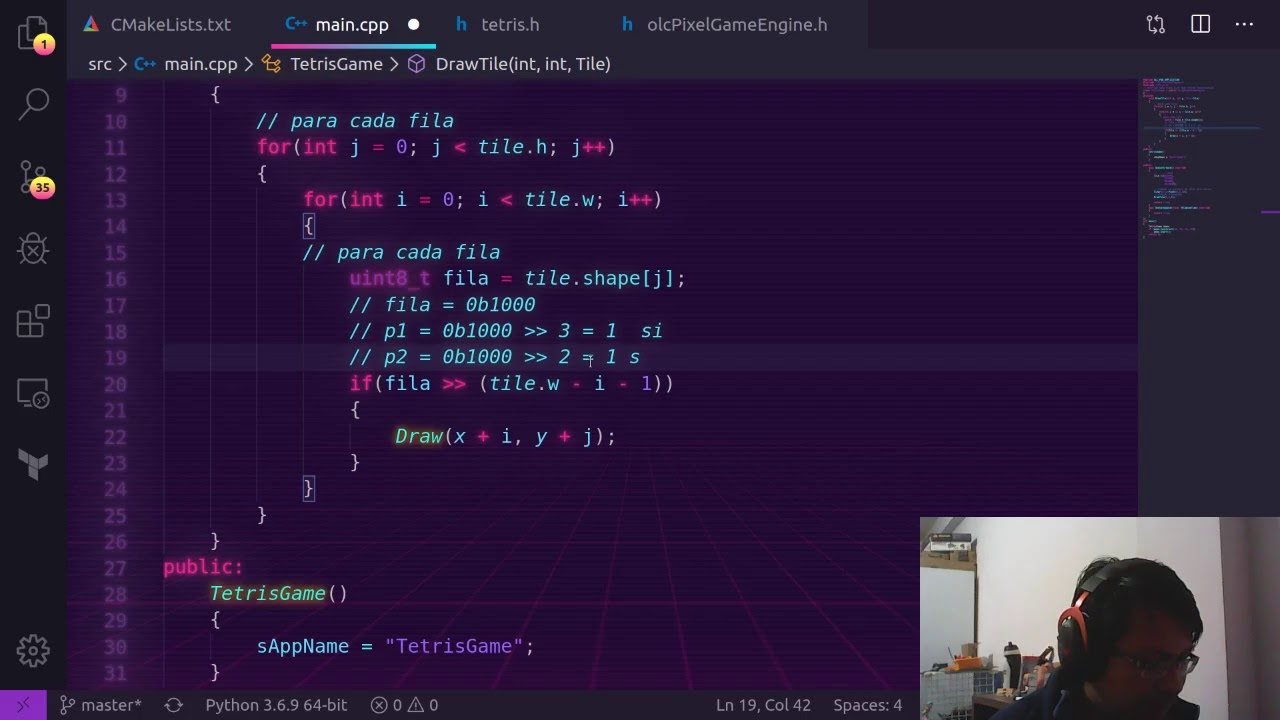1280x720 pixels.
Task: Click the Draw function call text
Action: 419,436
